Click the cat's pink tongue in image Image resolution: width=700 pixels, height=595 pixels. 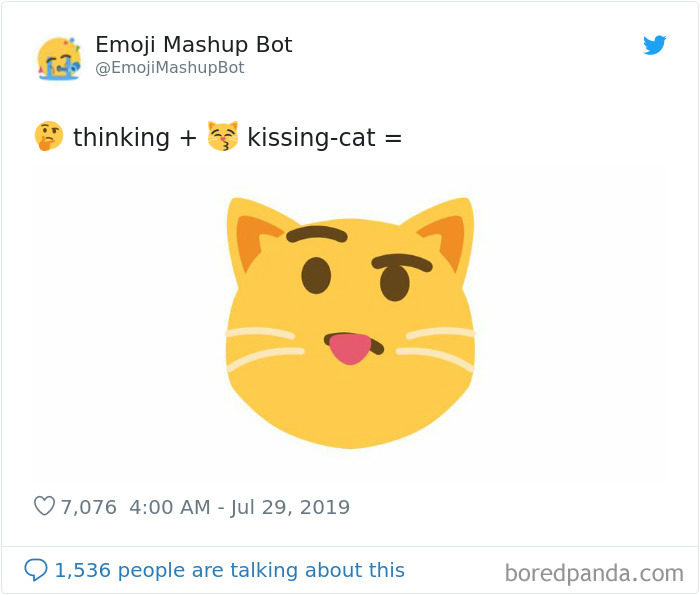tap(350, 347)
